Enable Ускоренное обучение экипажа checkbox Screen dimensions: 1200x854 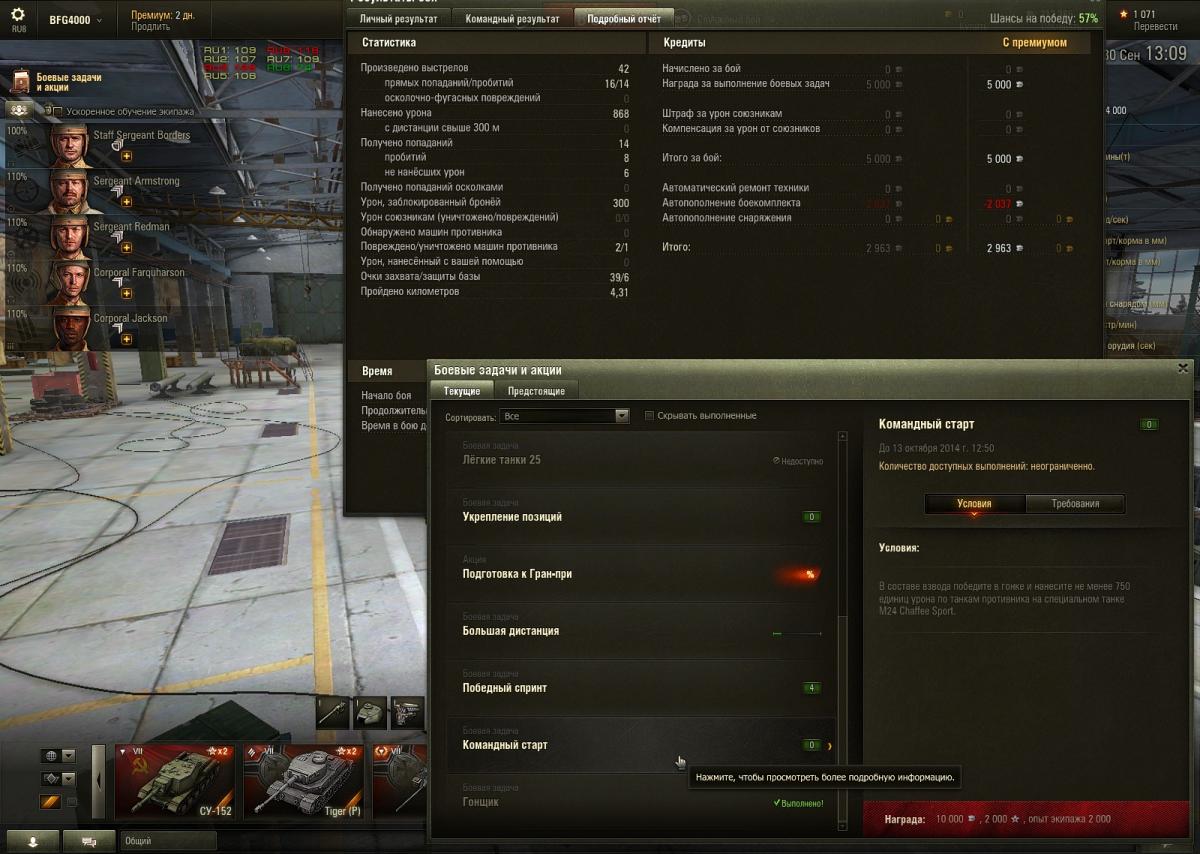(57, 111)
